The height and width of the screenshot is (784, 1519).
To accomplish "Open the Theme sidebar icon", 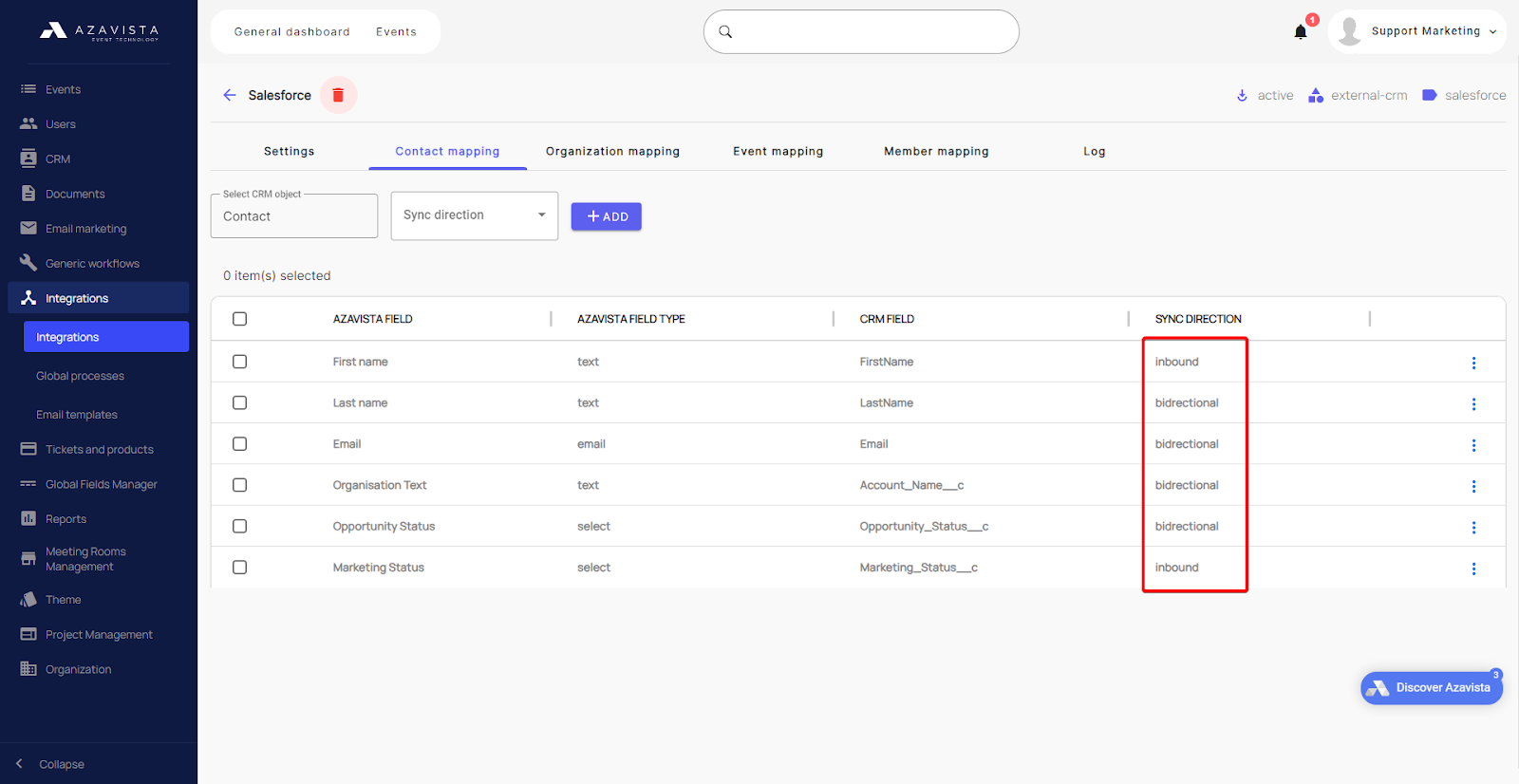I will pyautogui.click(x=28, y=599).
